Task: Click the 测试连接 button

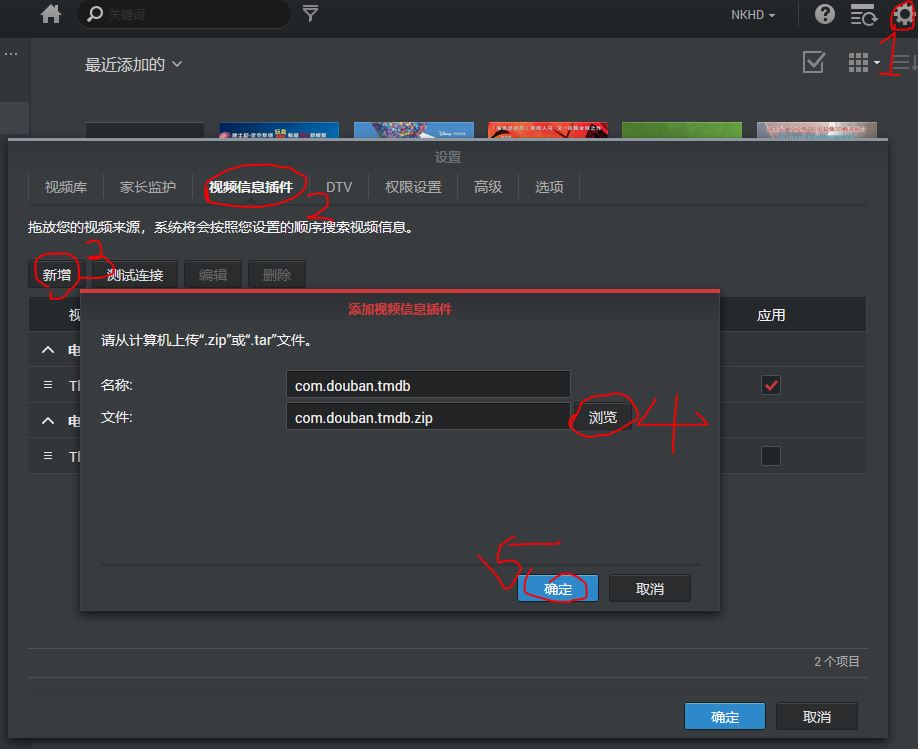Action: point(135,275)
